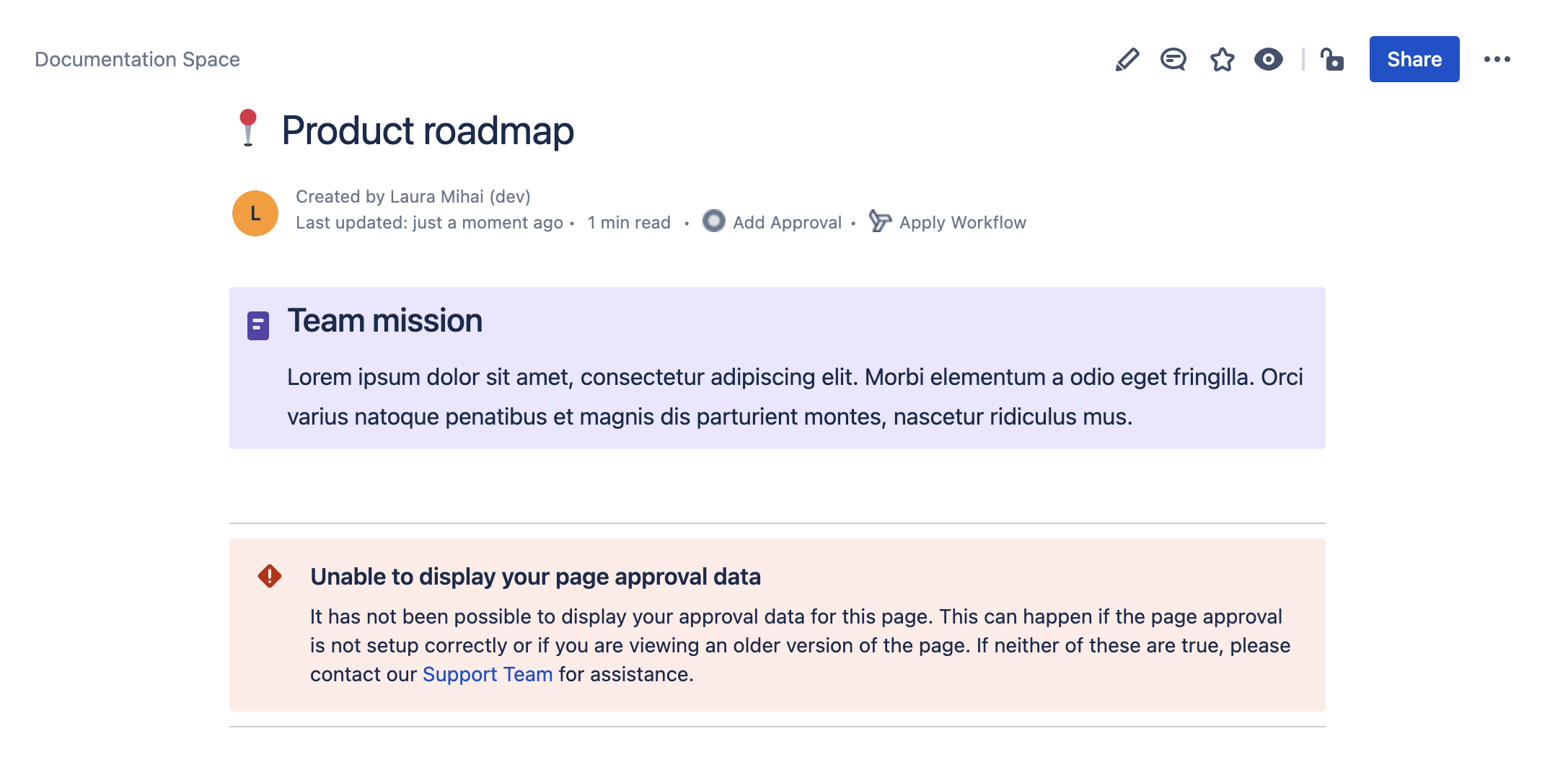Open Documentation Space breadcrumb
The image size is (1568, 780).
coord(137,59)
